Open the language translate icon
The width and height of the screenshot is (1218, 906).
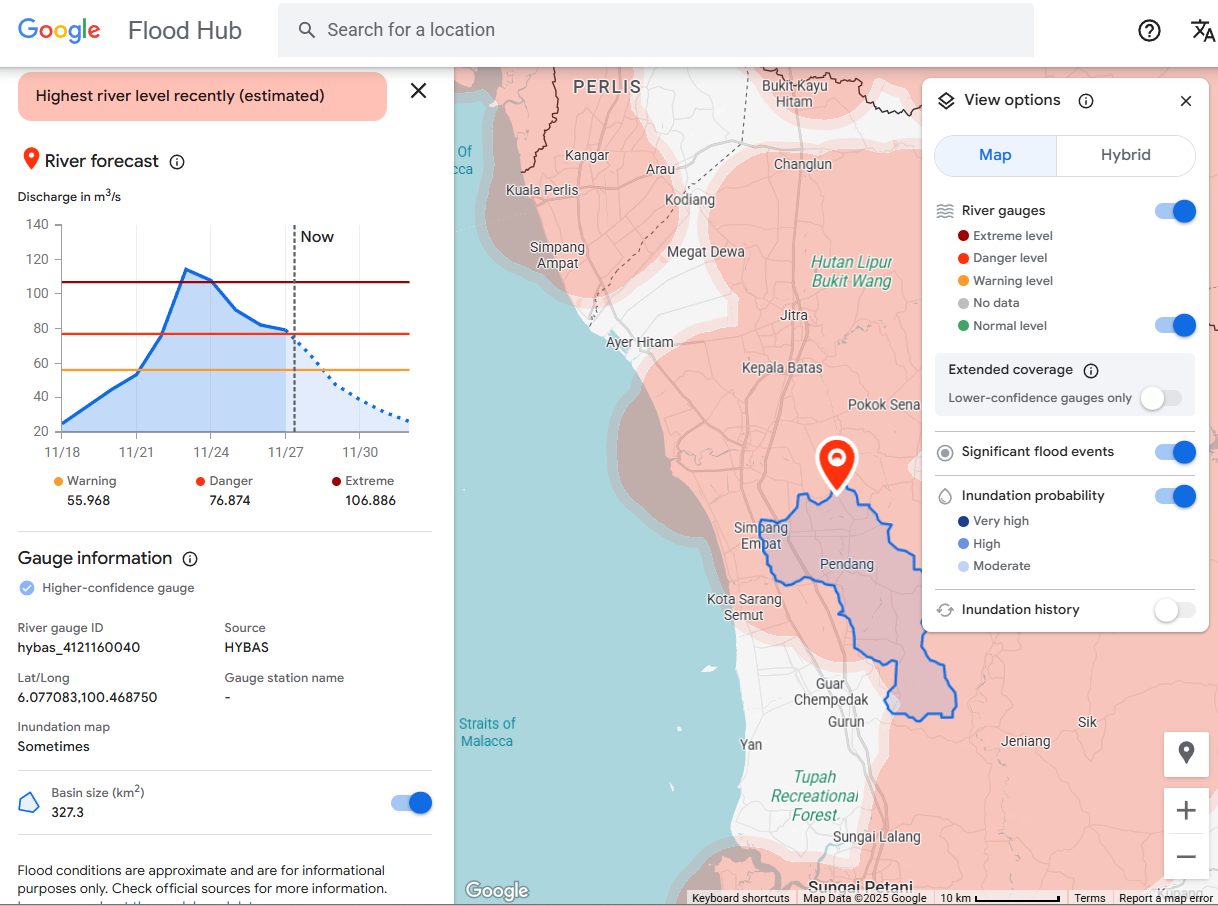coord(1202,30)
